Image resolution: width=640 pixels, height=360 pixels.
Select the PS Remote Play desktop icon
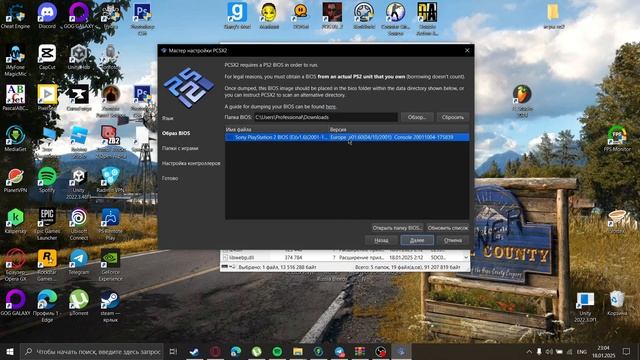click(110, 224)
